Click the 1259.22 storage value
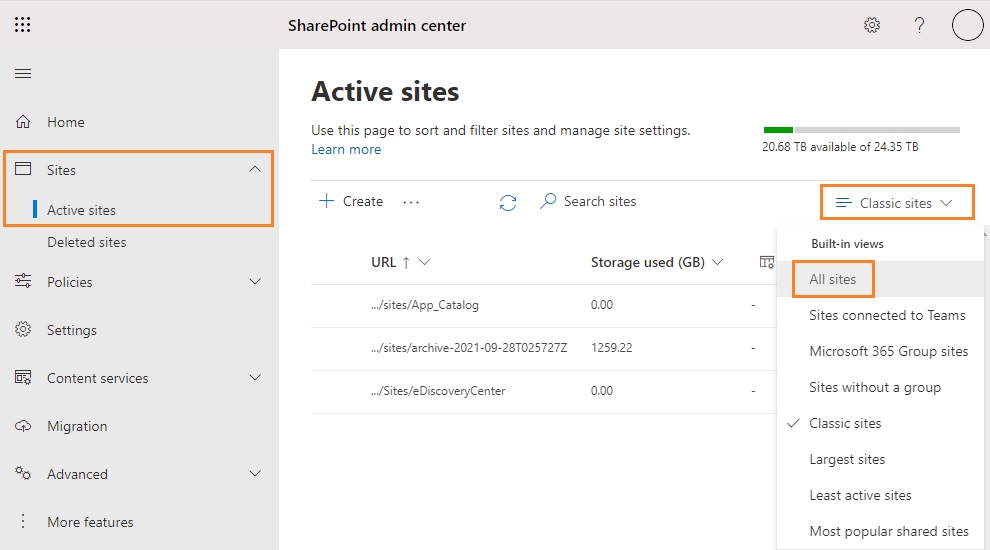 pyautogui.click(x=611, y=347)
